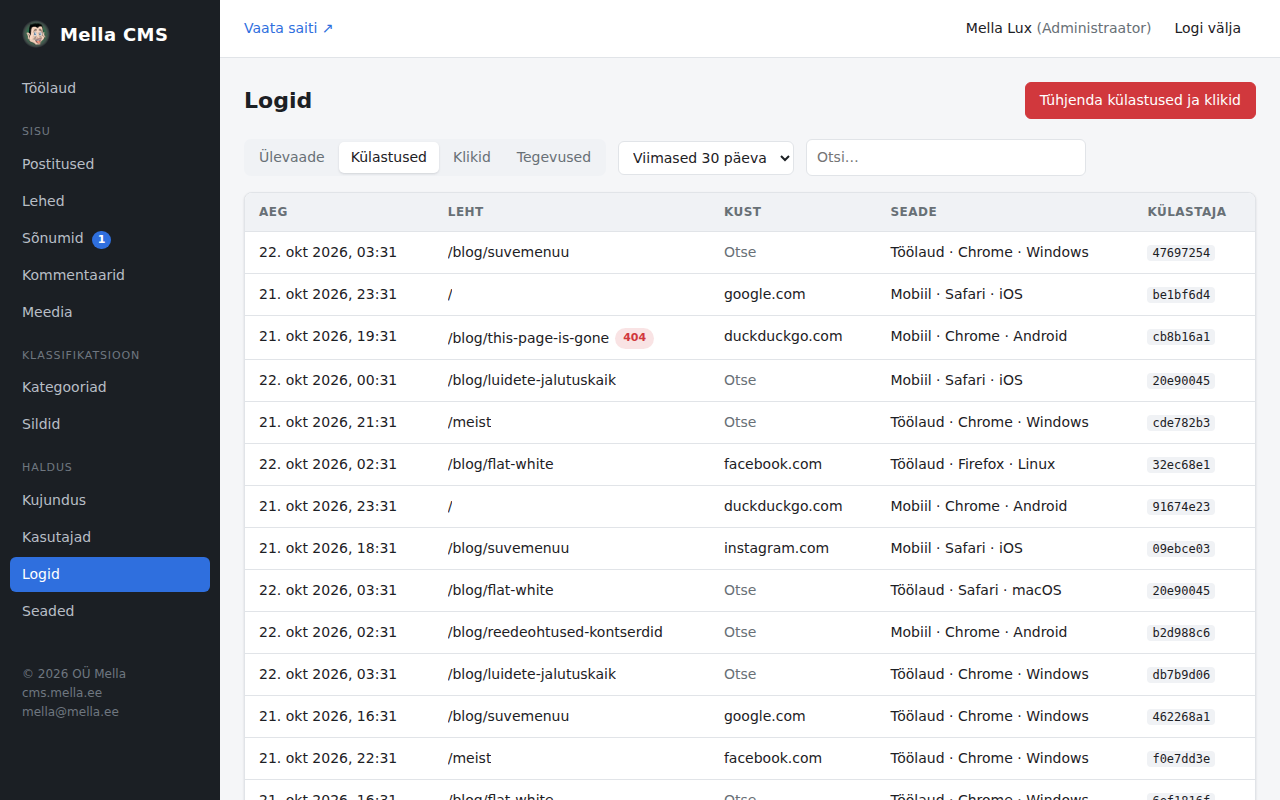1280x800 pixels.
Task: Click visitor ID be1bf6d4
Action: point(1181,295)
